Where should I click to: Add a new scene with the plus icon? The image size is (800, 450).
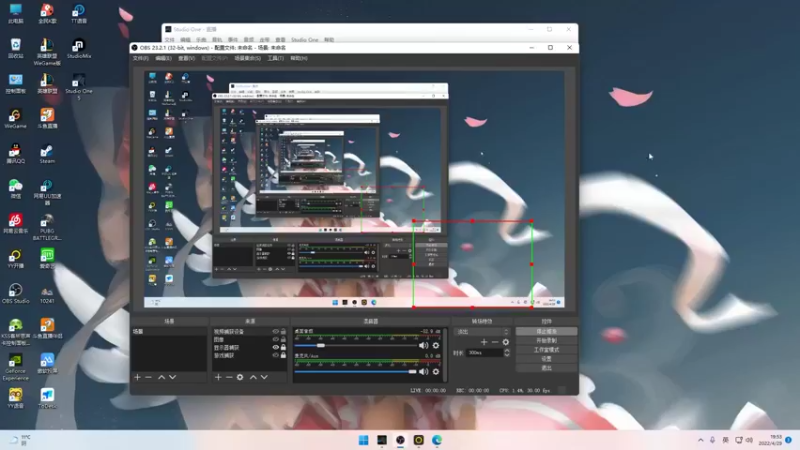(137, 377)
